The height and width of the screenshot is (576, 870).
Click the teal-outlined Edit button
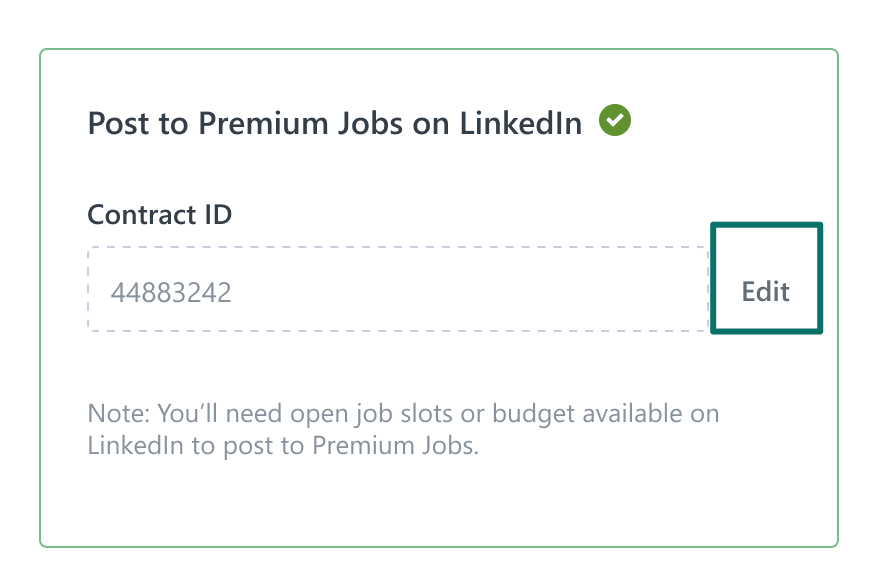pyautogui.click(x=766, y=278)
